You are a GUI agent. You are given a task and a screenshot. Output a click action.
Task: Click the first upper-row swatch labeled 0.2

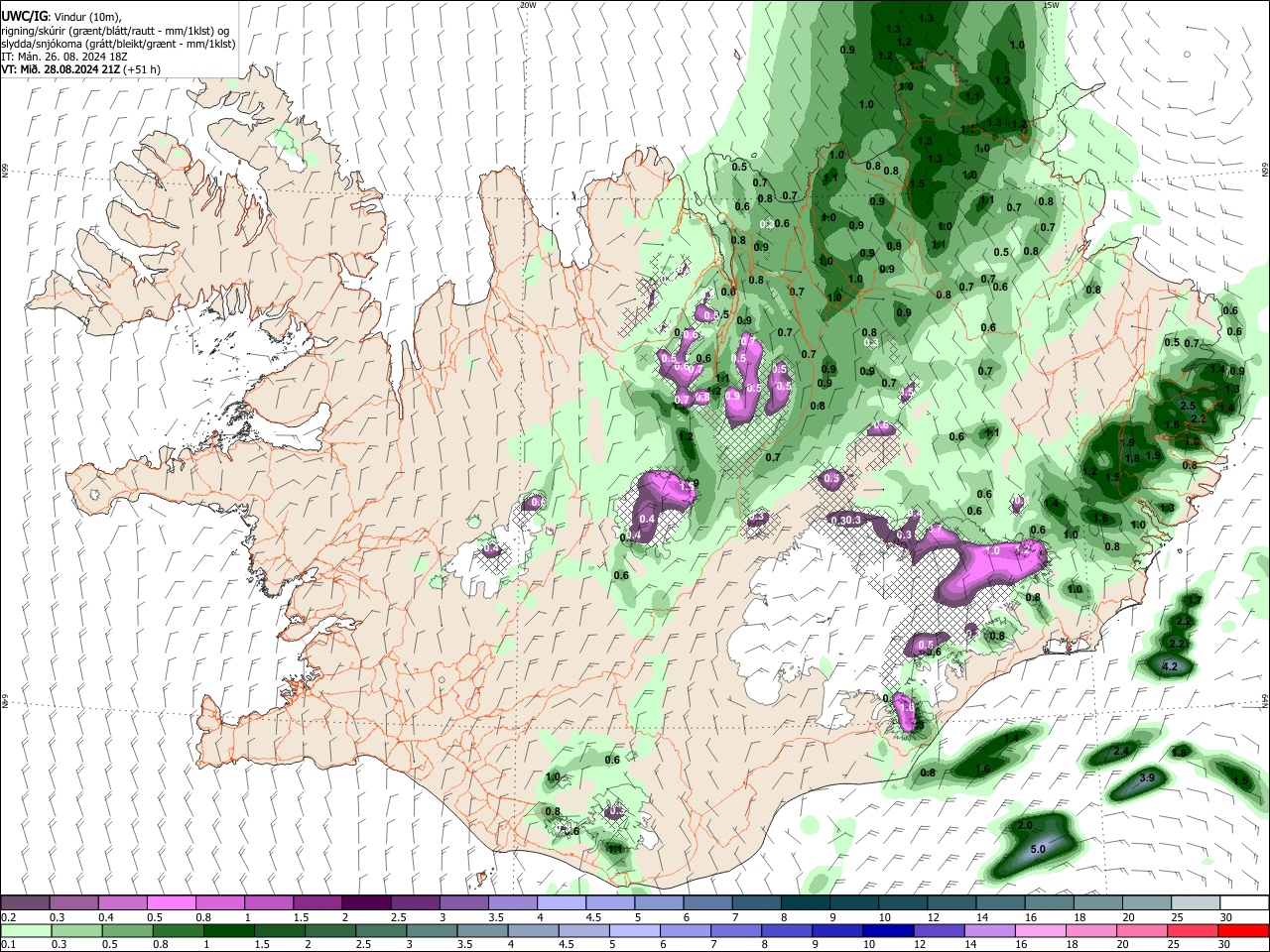click(26, 903)
